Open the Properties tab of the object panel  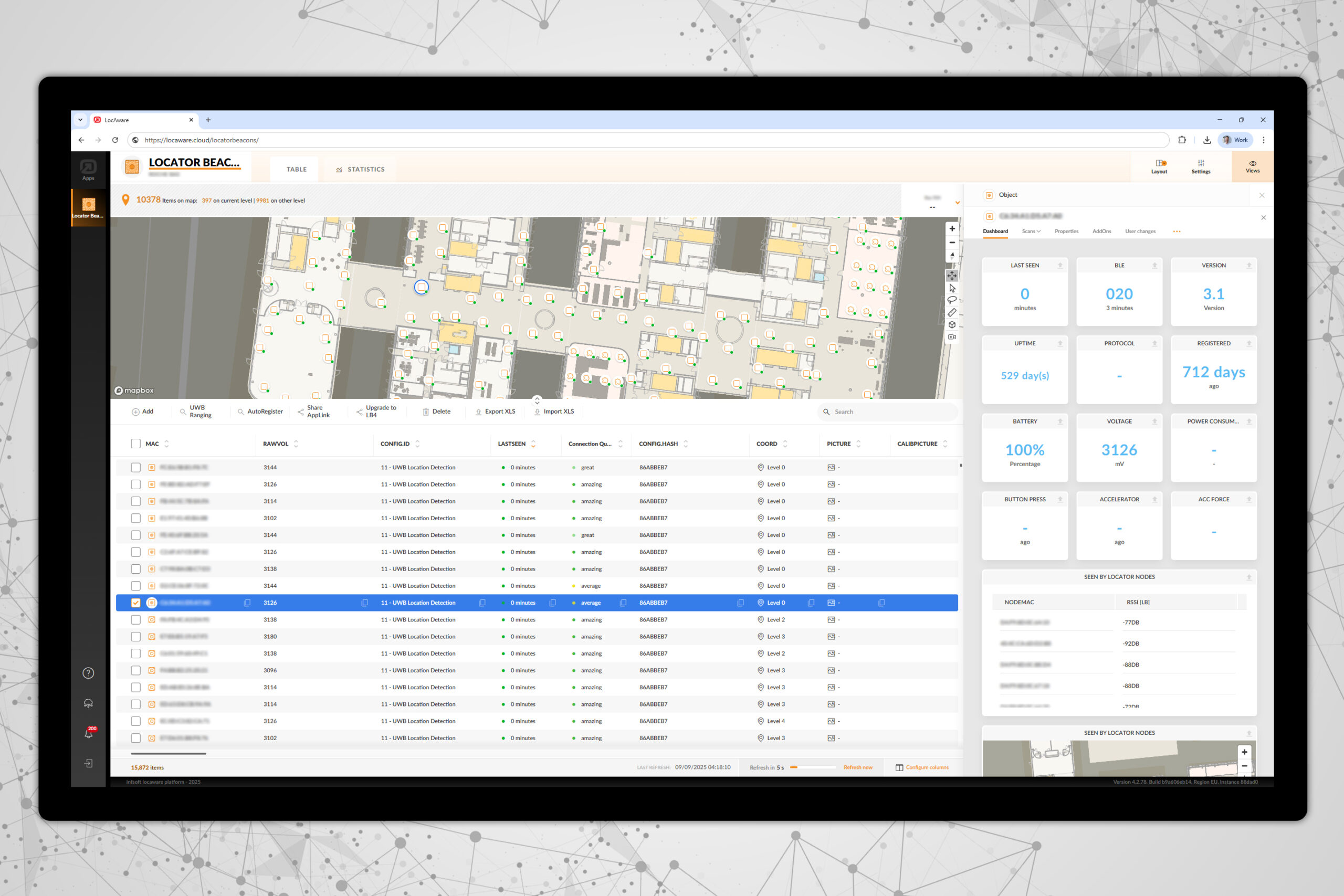[1066, 231]
